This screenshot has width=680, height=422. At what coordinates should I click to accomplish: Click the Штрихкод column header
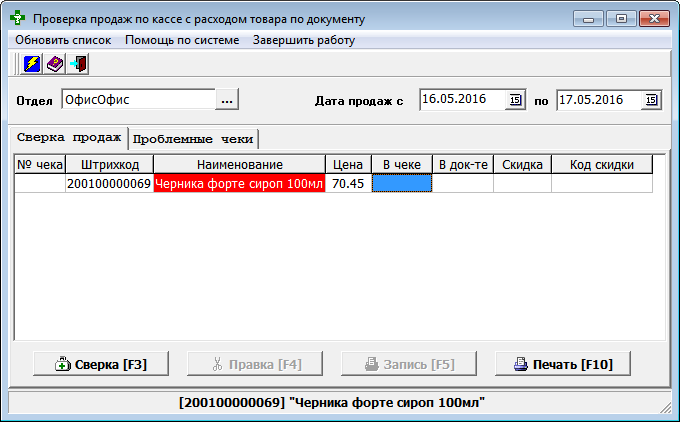coord(110,165)
